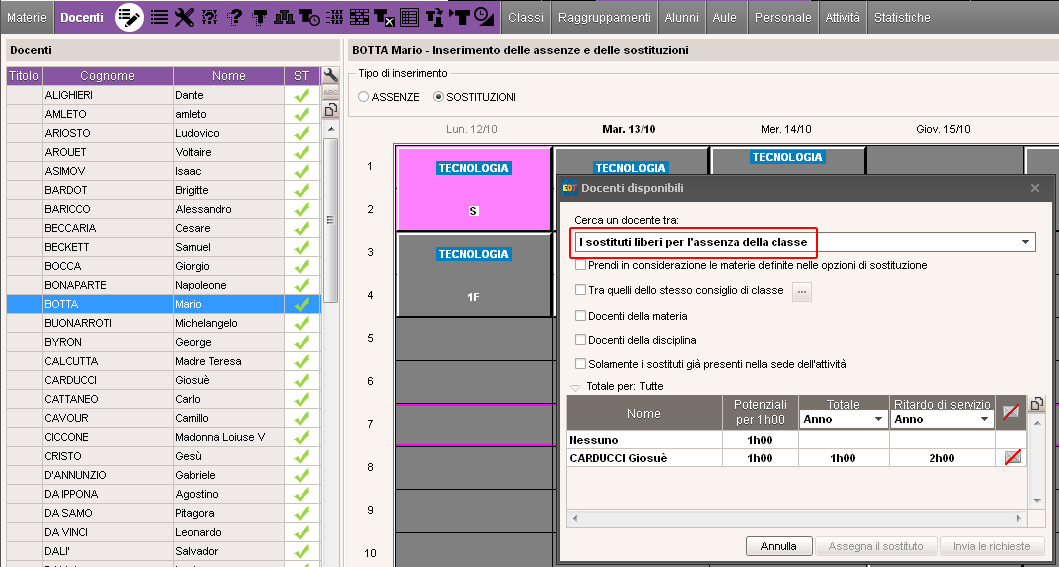Click the brick wall pattern icon
Image resolution: width=1059 pixels, height=567 pixels.
coord(359,18)
